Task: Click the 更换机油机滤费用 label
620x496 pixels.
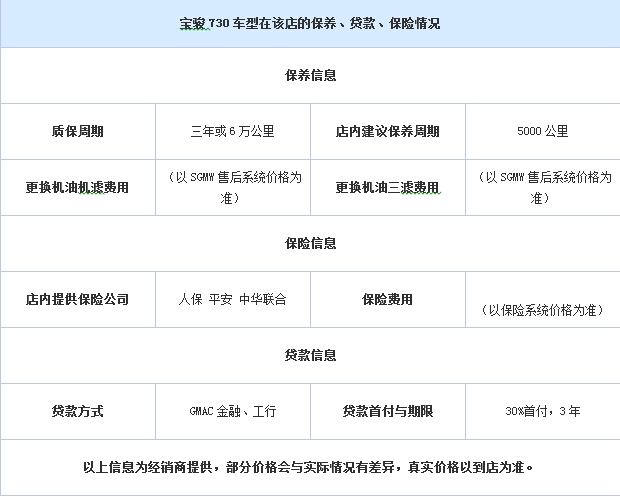Action: (x=78, y=187)
